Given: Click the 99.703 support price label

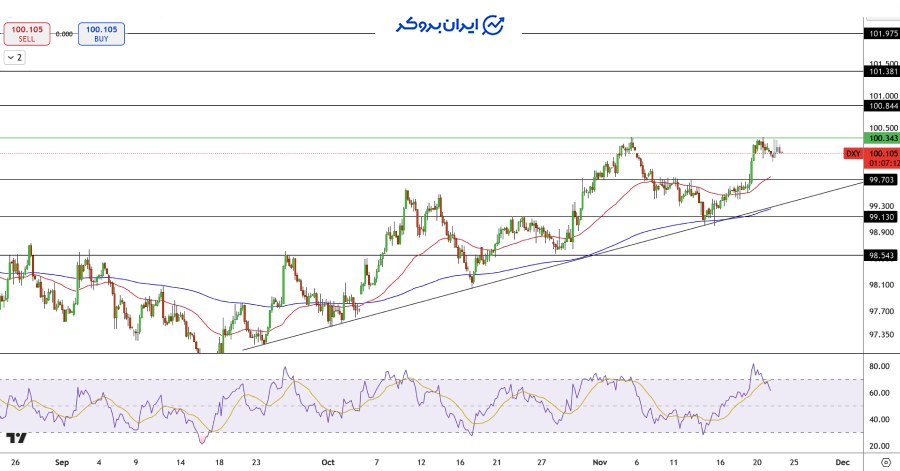Looking at the screenshot, I should click(x=882, y=180).
